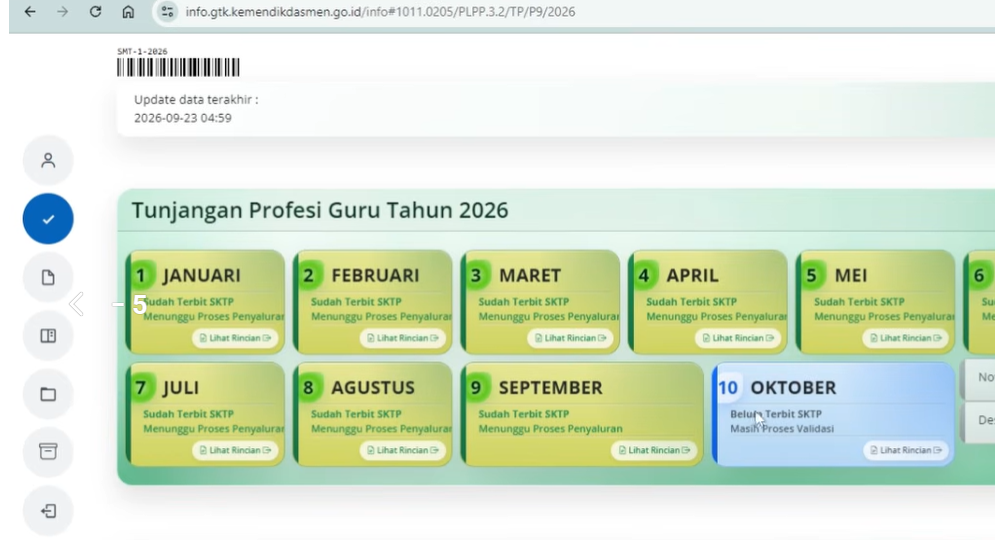Select the SEPTEMBER month heading

click(x=550, y=388)
